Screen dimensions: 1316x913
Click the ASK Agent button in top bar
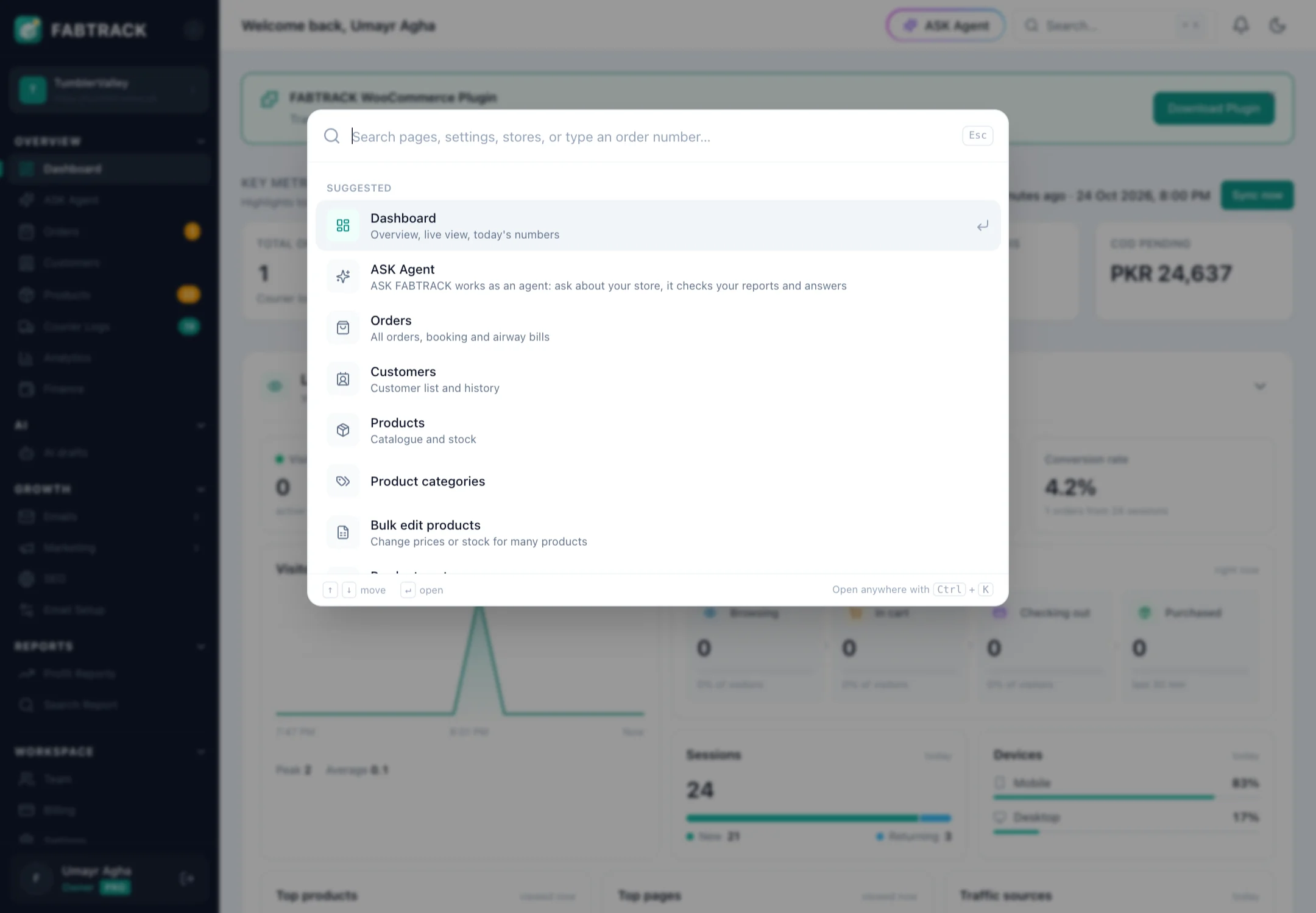[x=946, y=26]
